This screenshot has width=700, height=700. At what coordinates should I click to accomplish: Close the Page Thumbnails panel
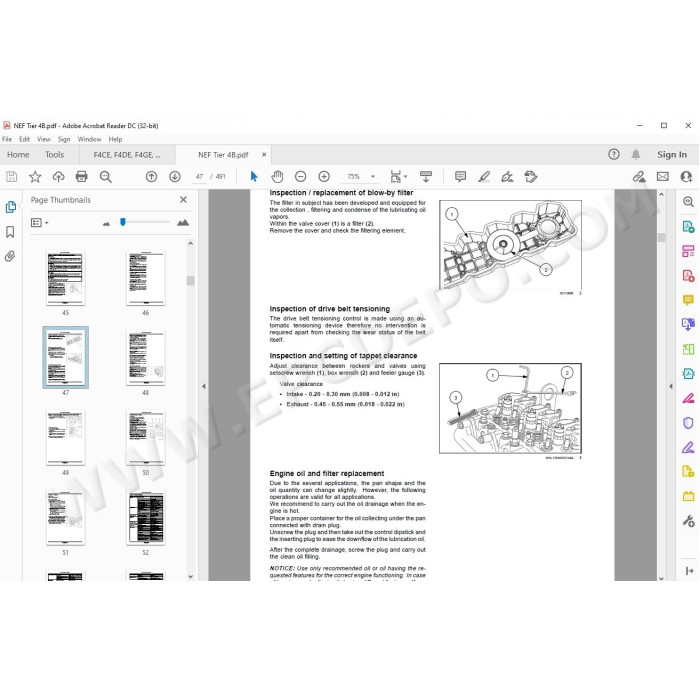click(183, 200)
